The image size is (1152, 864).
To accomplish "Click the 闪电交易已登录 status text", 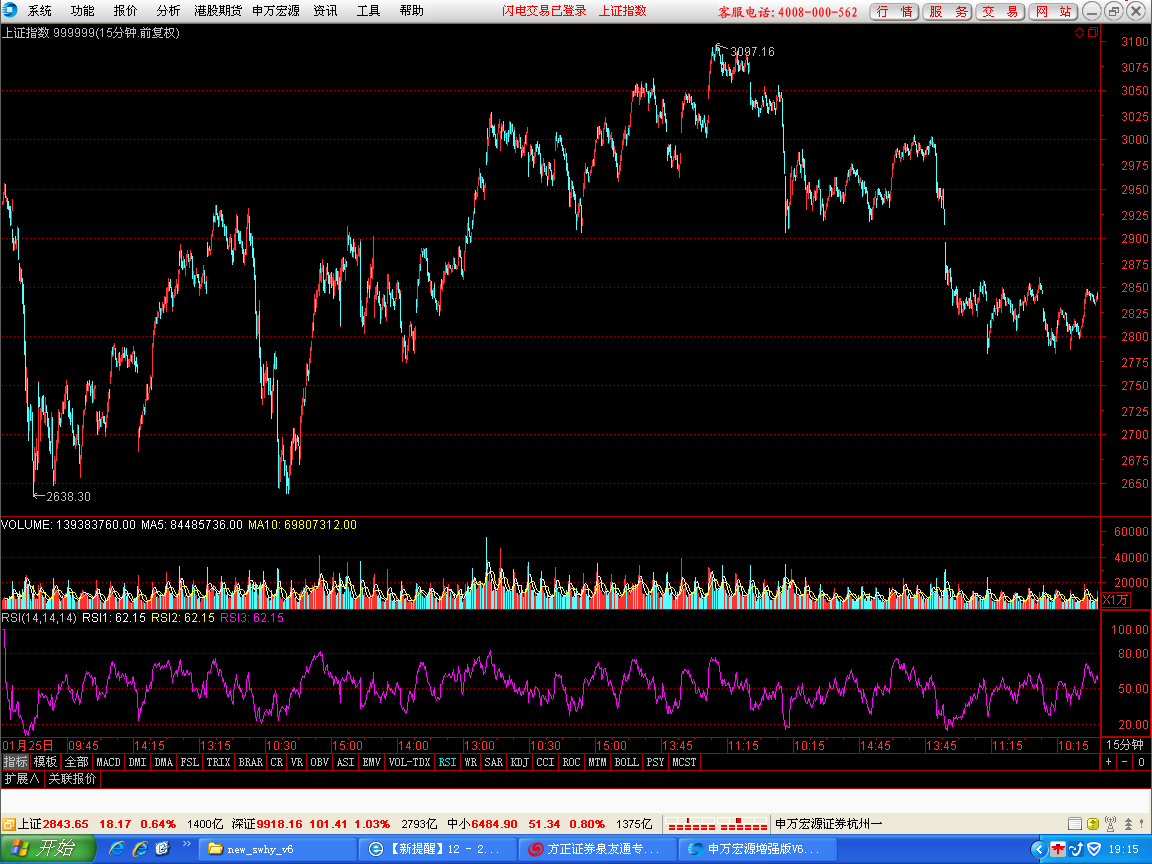I will tap(544, 10).
